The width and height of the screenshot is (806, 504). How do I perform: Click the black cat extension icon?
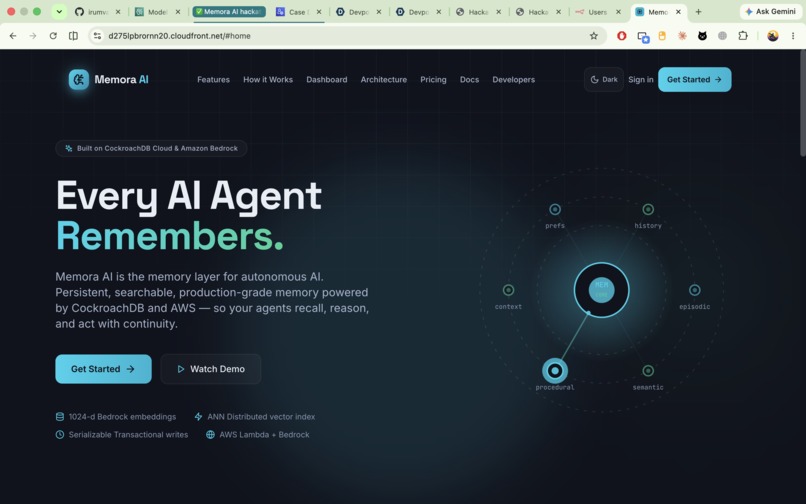tap(702, 36)
